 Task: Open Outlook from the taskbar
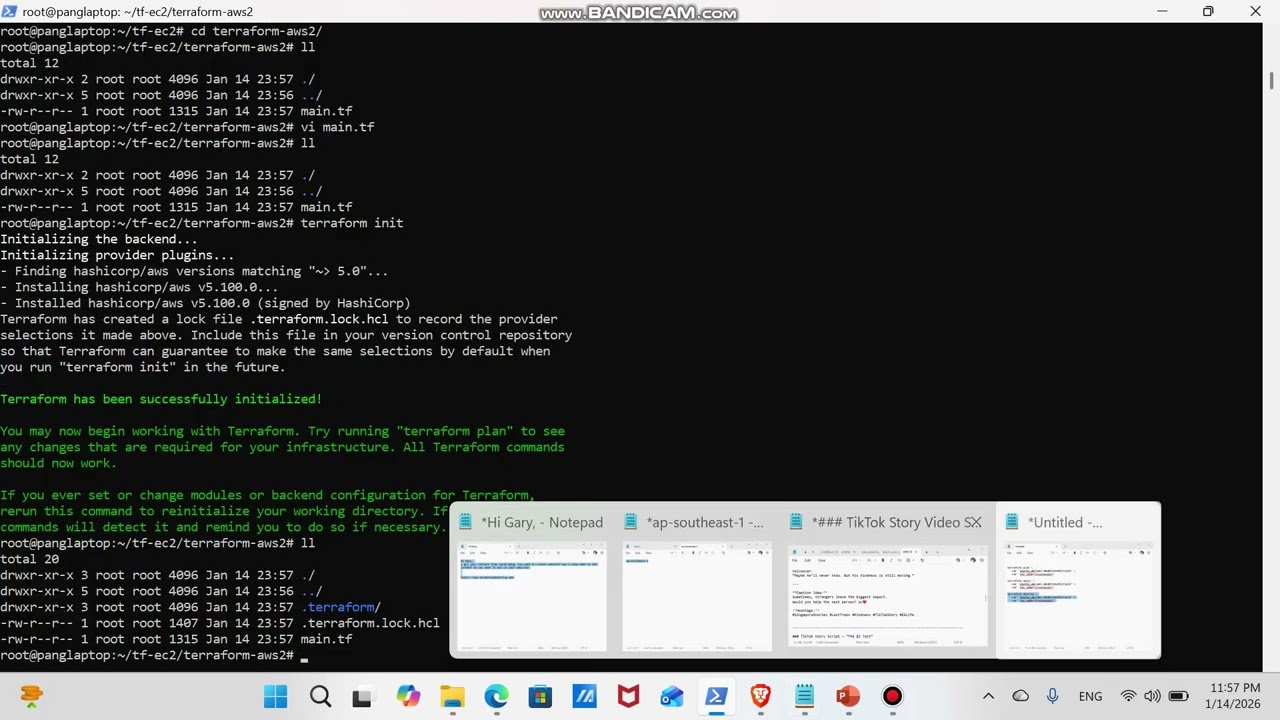(672, 696)
